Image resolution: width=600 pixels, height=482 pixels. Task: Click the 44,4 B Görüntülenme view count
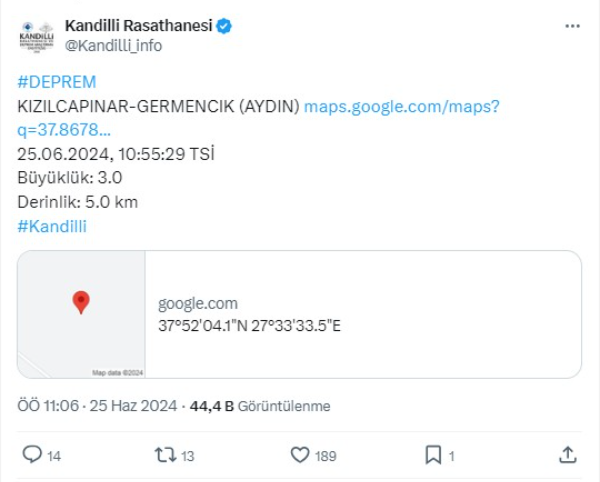pyautogui.click(x=259, y=406)
